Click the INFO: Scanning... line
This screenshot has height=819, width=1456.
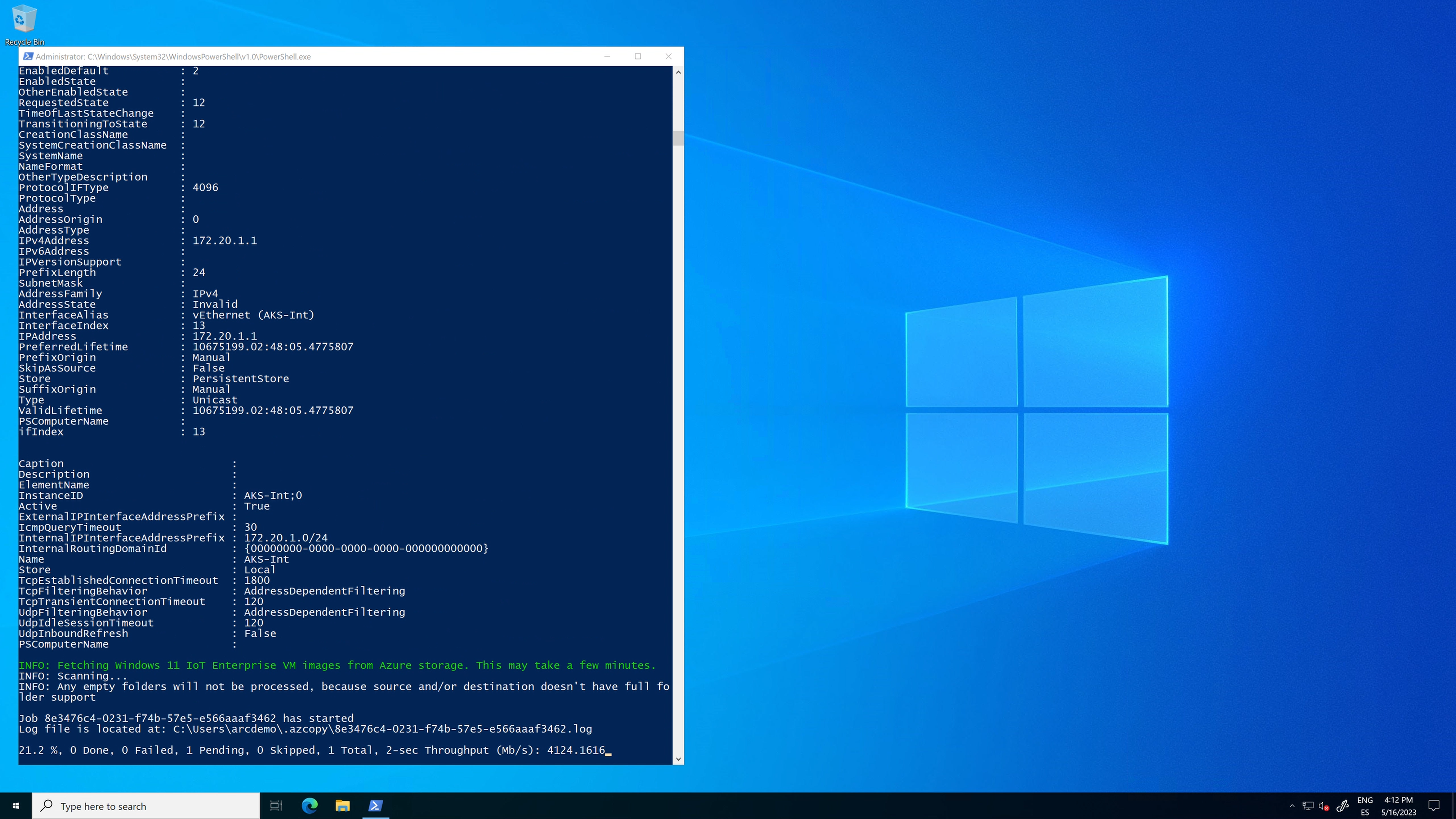73,676
